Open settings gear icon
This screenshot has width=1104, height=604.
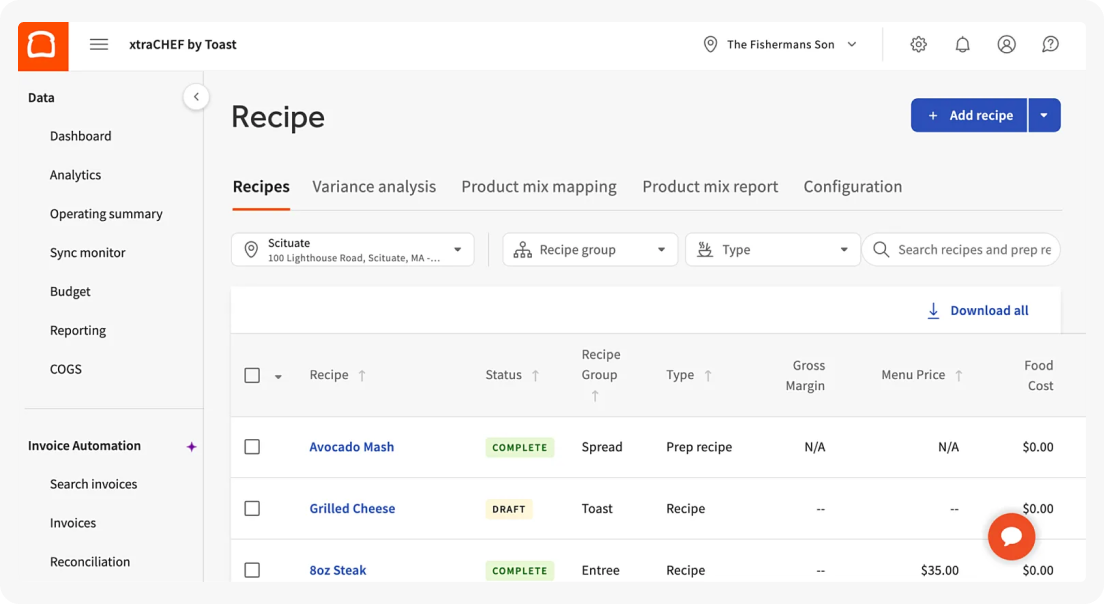(x=918, y=44)
